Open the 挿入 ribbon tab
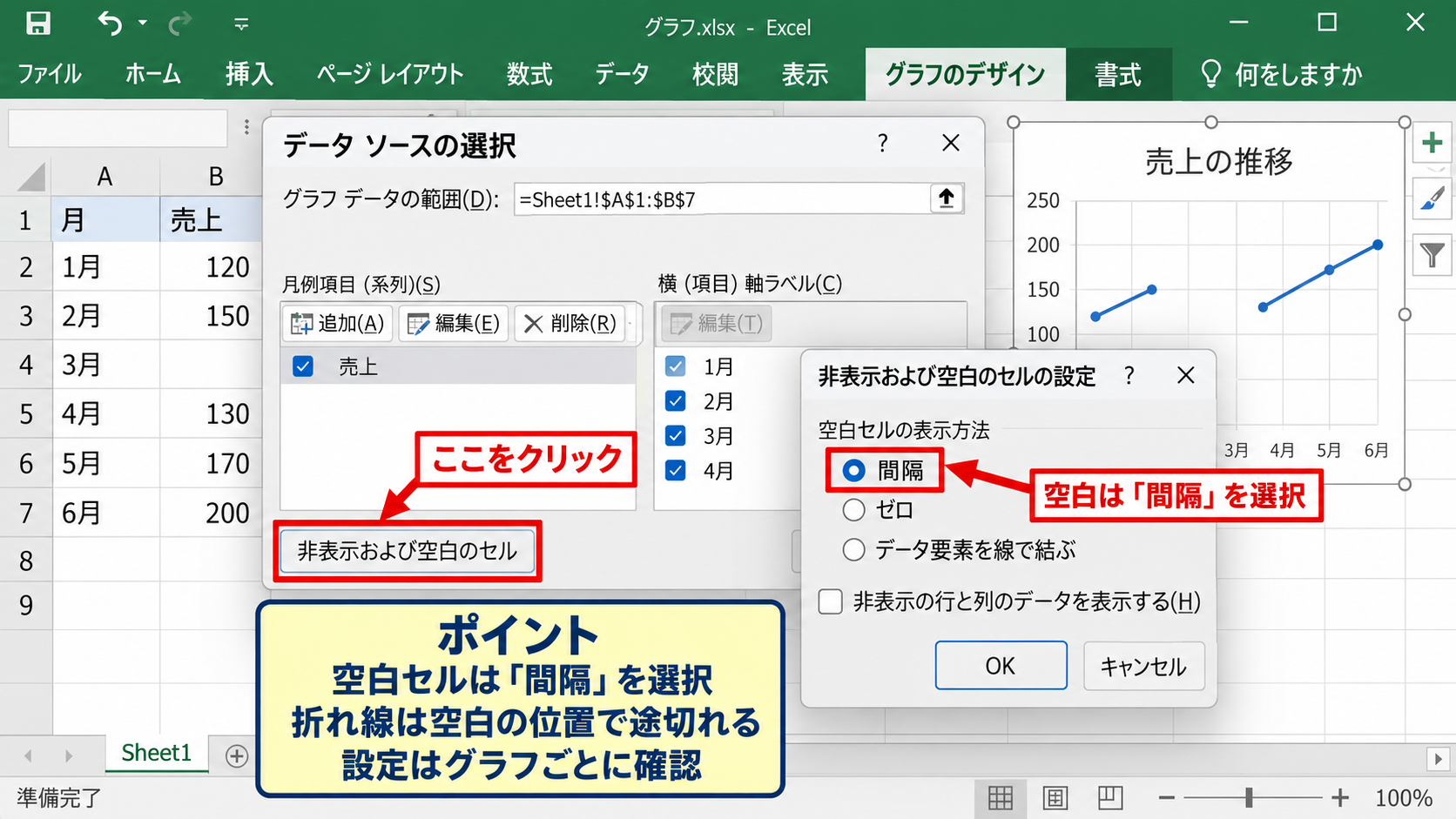This screenshot has width=1456, height=819. [x=249, y=74]
